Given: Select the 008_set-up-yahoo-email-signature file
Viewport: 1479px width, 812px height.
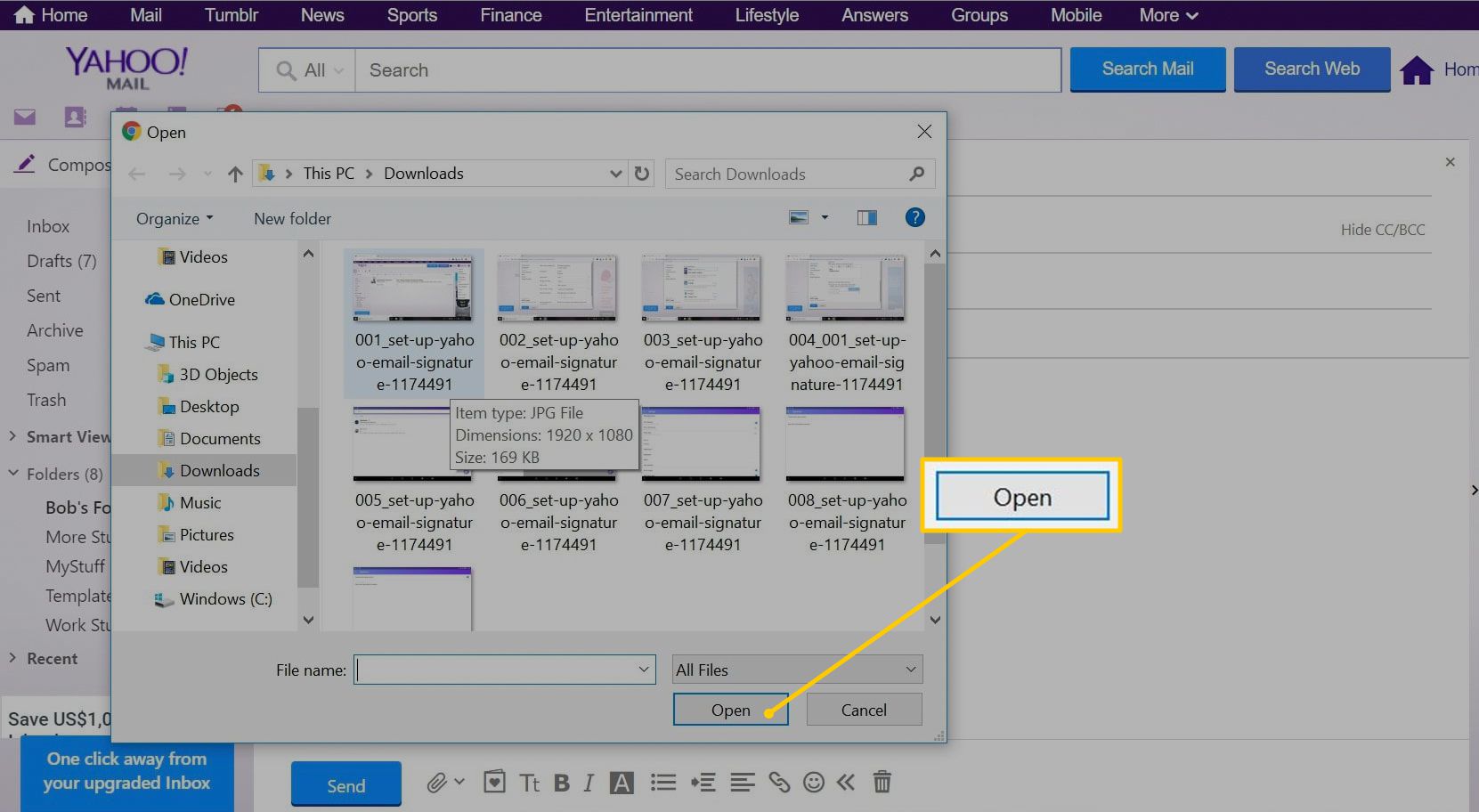Looking at the screenshot, I should click(847, 481).
